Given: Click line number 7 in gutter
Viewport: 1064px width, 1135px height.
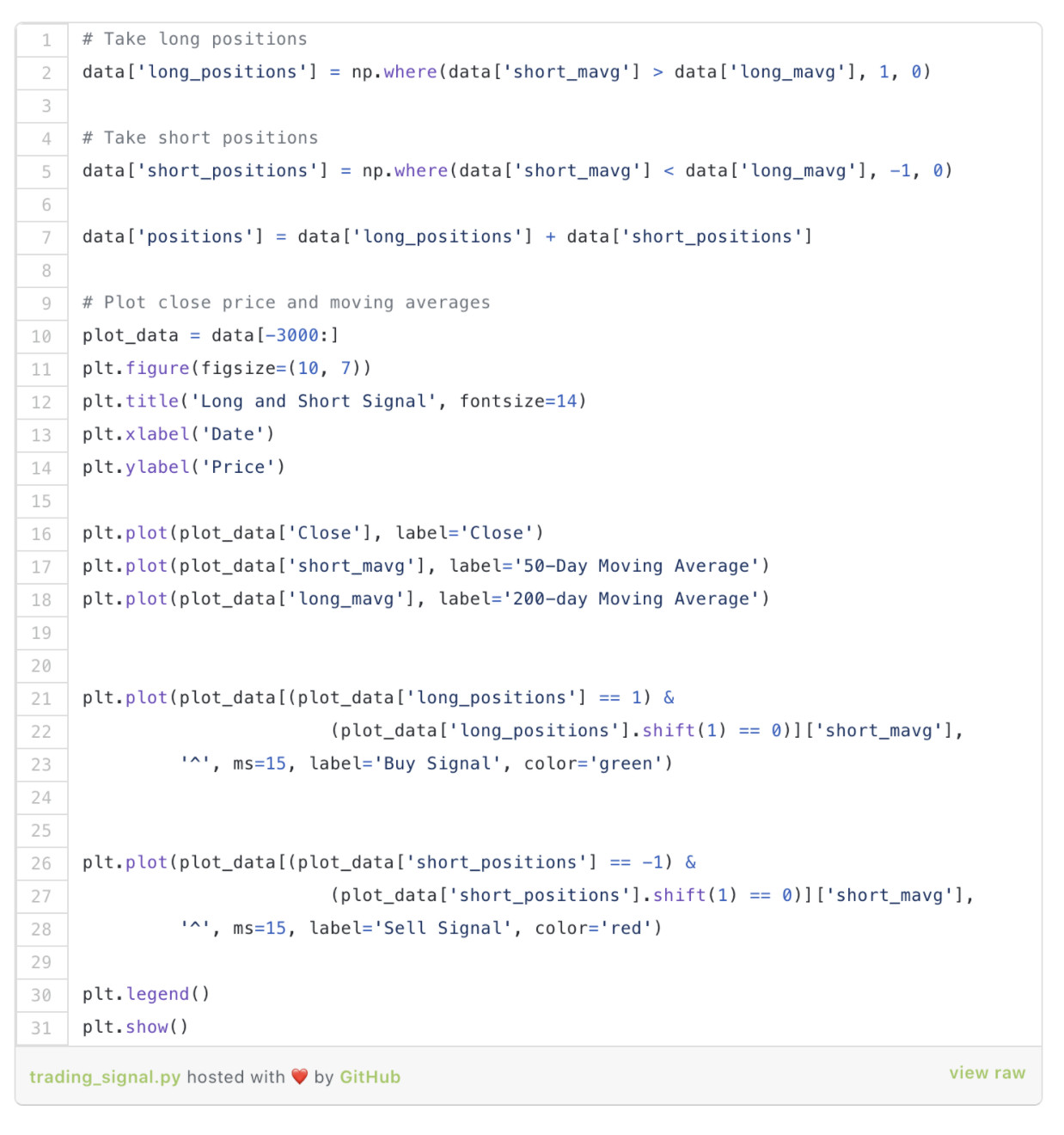Looking at the screenshot, I should tap(46, 237).
